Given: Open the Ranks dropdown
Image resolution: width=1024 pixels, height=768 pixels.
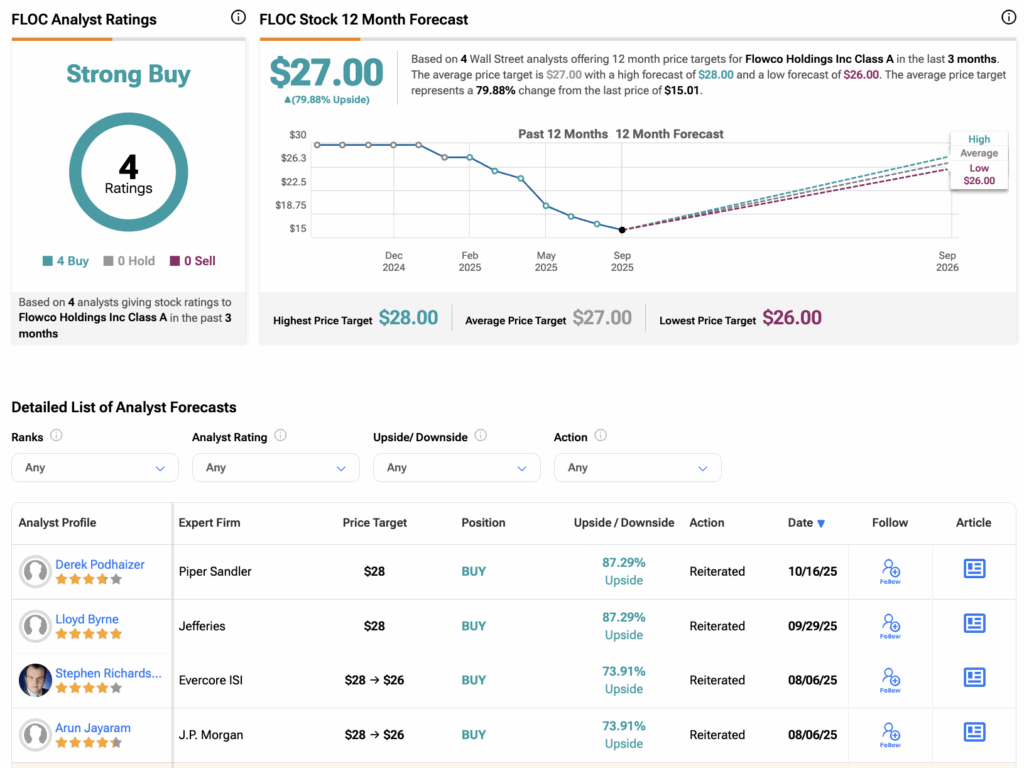Looking at the screenshot, I should [x=95, y=467].
